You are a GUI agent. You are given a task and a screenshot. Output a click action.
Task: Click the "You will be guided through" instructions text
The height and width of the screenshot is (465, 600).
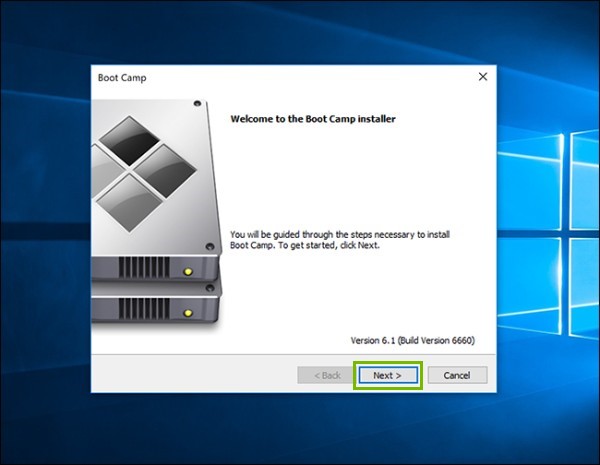(340, 240)
